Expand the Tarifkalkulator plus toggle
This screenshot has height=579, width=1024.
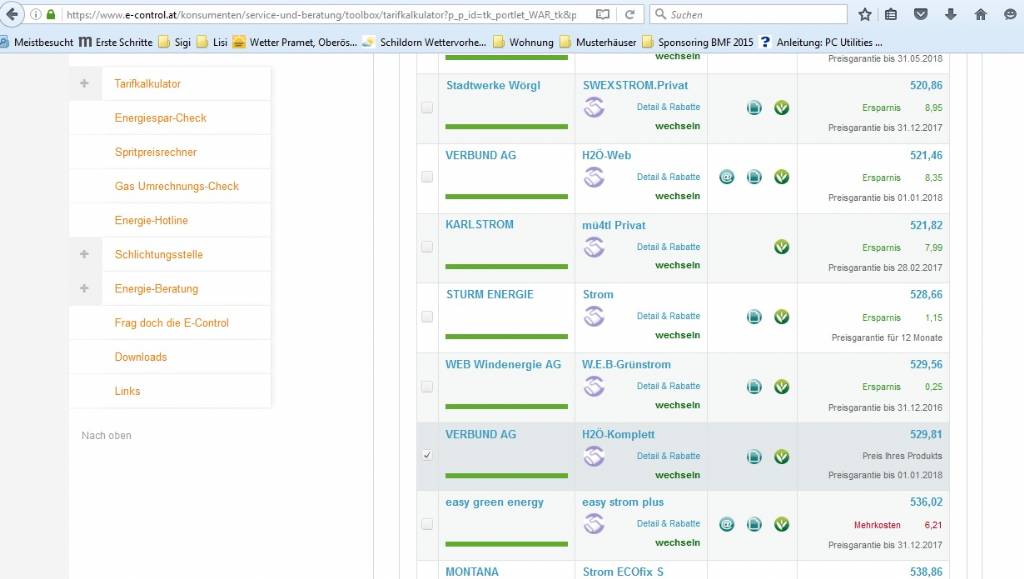(x=84, y=84)
